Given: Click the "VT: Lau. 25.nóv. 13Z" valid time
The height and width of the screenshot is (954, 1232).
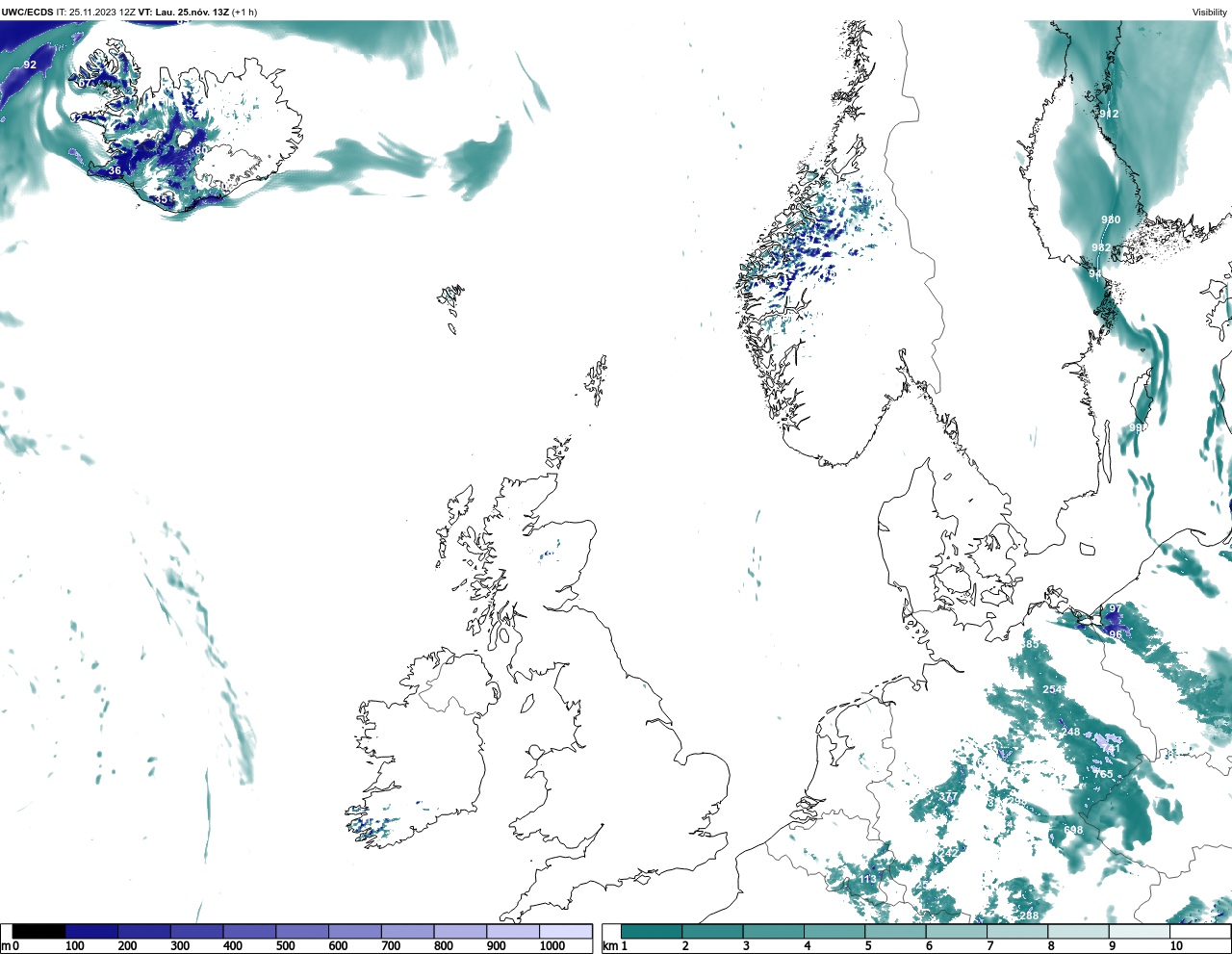Looking at the screenshot, I should (184, 12).
